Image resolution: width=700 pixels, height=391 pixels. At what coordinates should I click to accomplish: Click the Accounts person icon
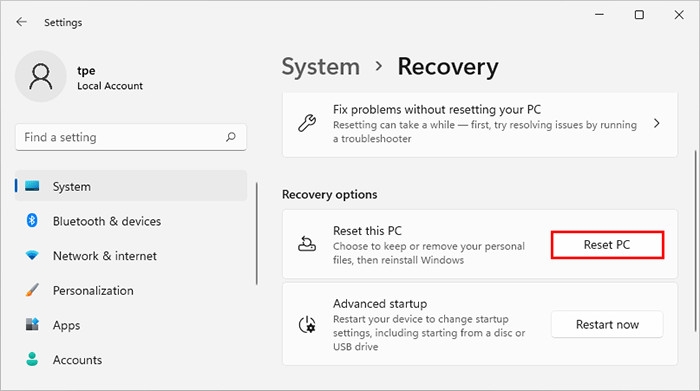[x=32, y=359]
